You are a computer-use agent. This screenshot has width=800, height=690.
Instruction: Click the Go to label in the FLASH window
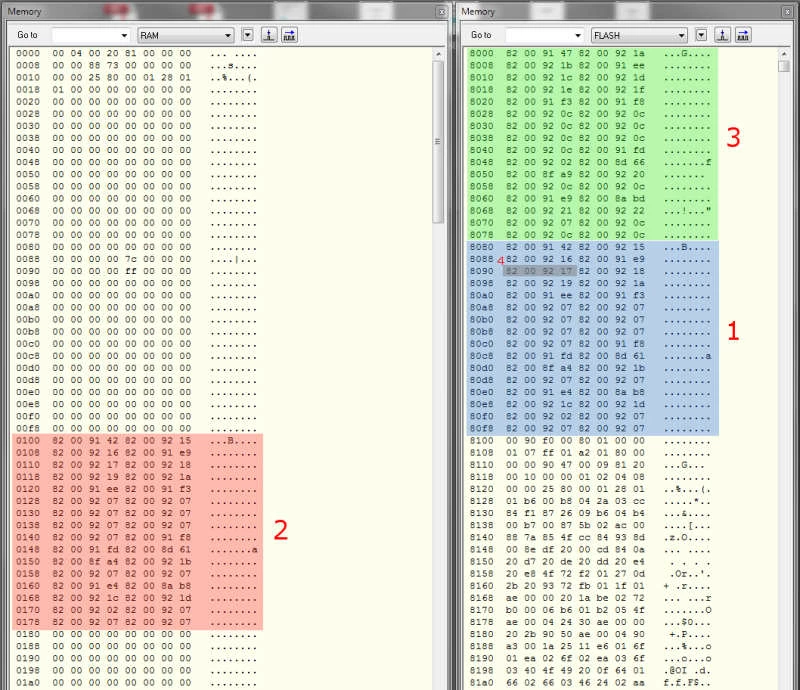click(481, 35)
